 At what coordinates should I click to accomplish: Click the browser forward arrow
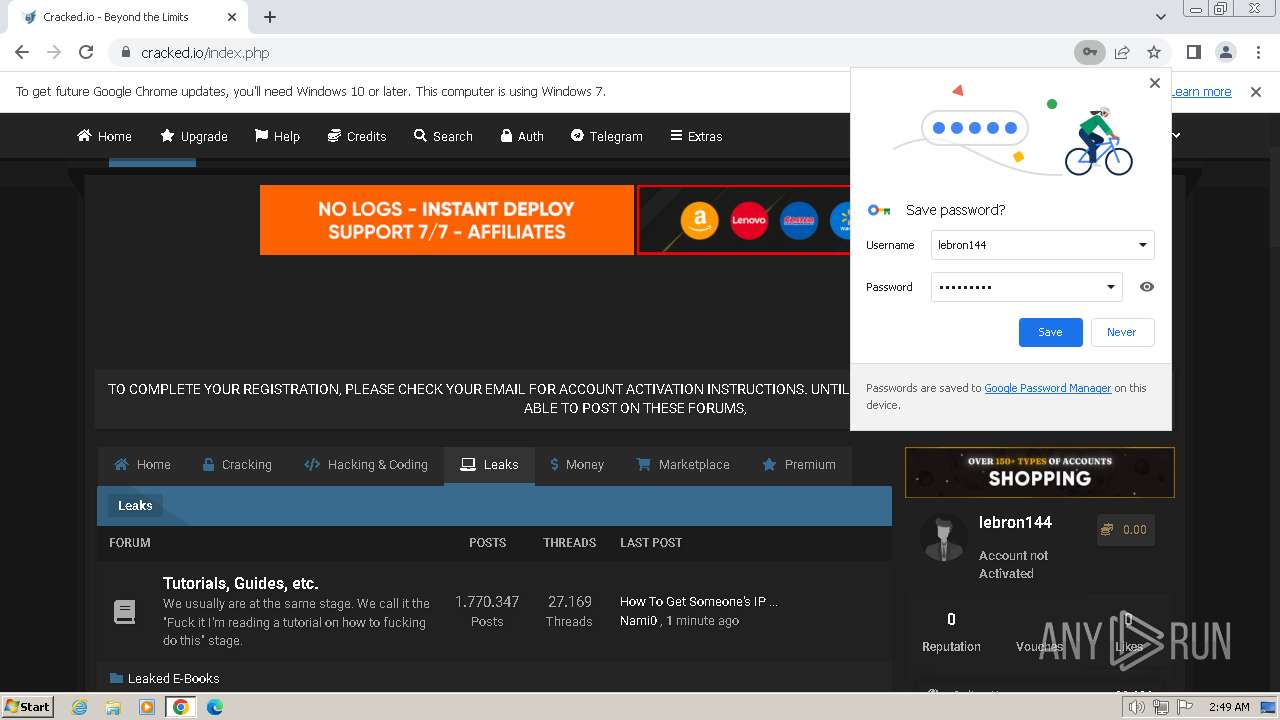tap(54, 52)
